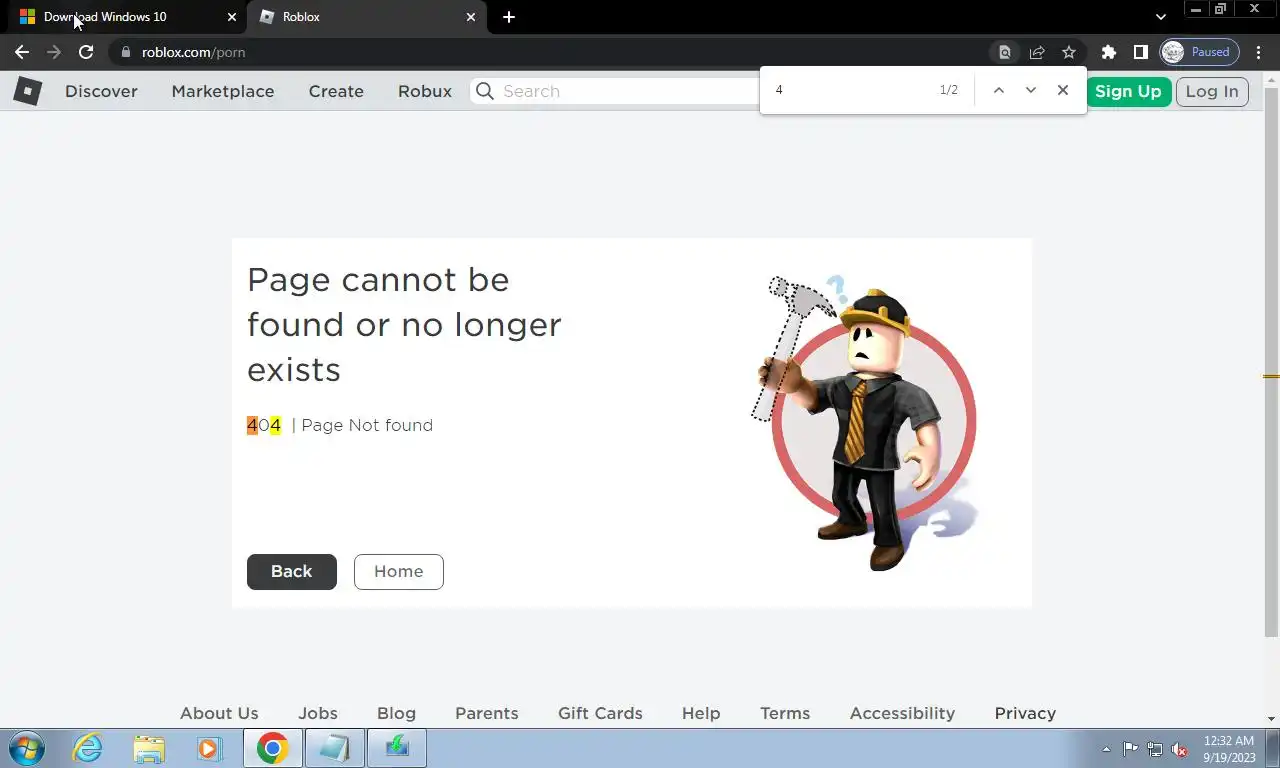Click the browser forward arrow
Viewport: 1280px width, 768px height.
pos(54,52)
